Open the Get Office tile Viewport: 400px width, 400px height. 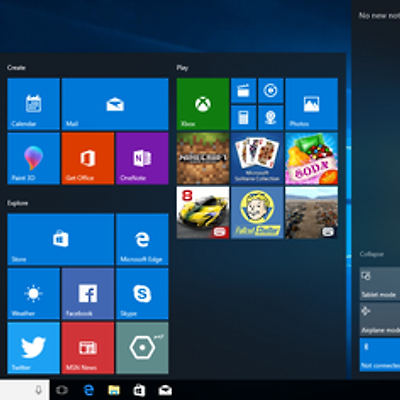tap(88, 159)
